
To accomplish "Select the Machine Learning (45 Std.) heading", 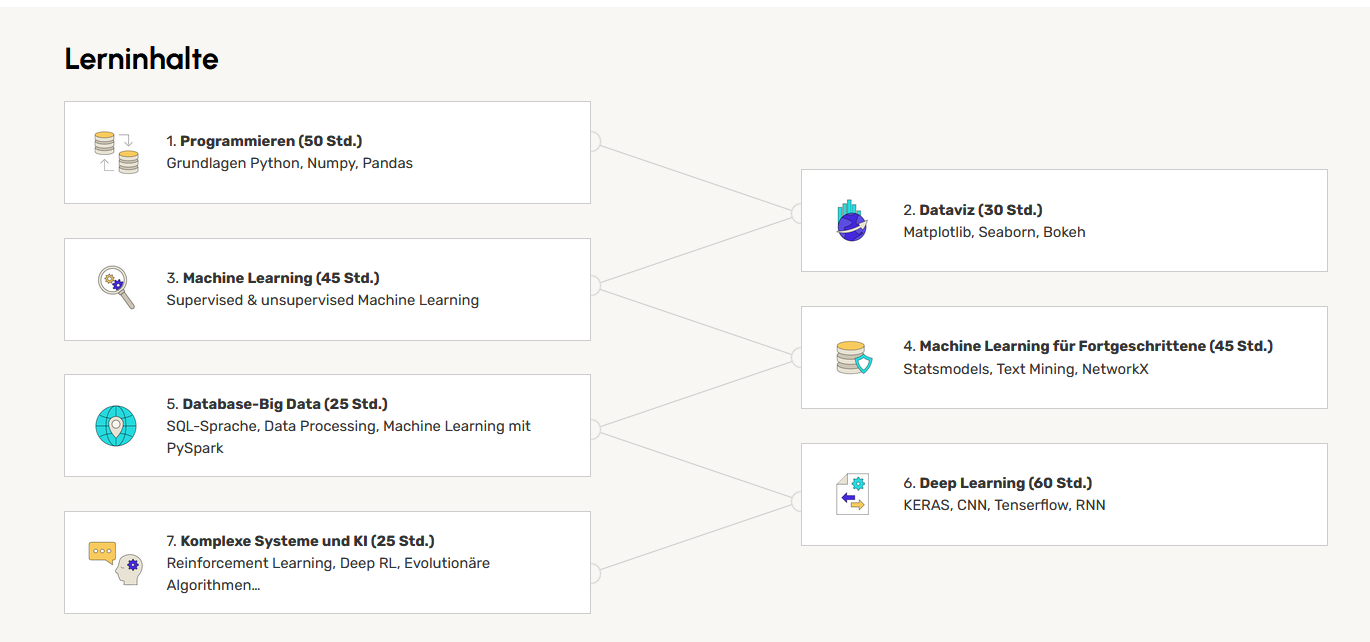I will (x=280, y=278).
